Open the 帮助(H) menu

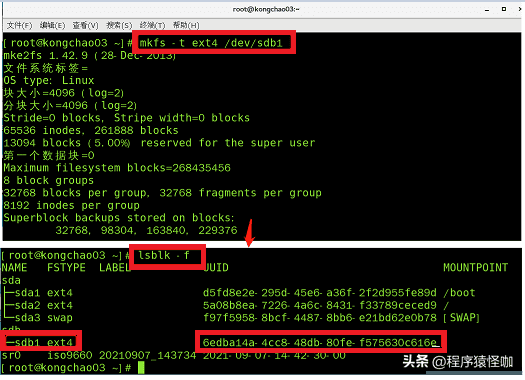pyautogui.click(x=186, y=25)
